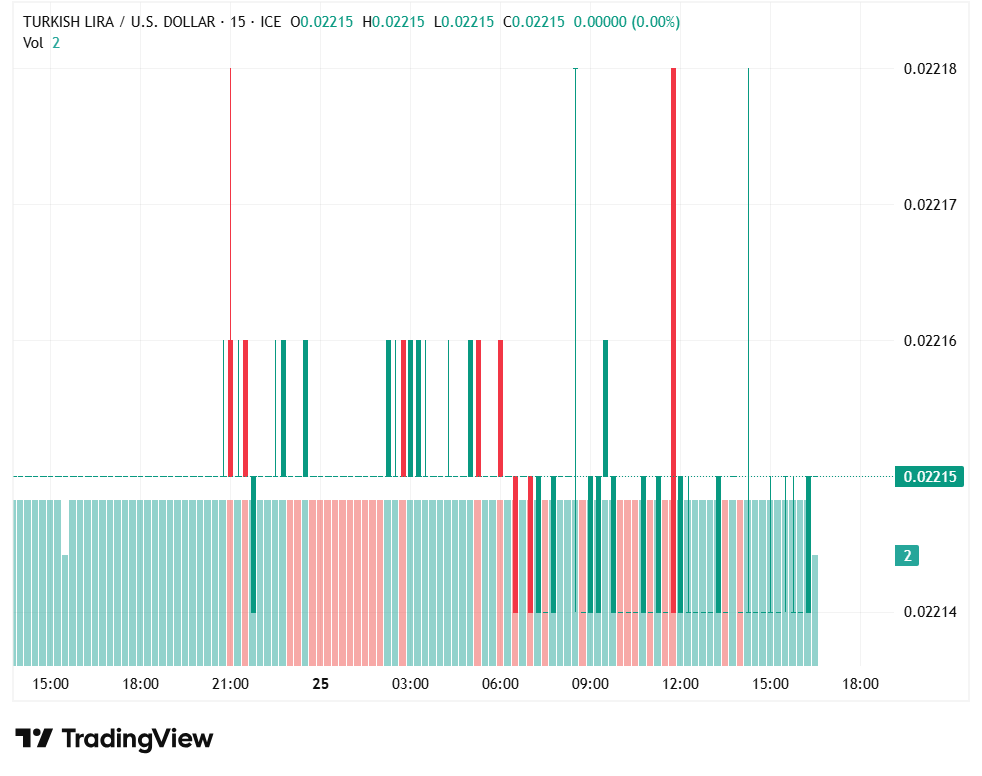Click the low value L0.02215
Viewport: 982px width, 776px height.
point(463,22)
